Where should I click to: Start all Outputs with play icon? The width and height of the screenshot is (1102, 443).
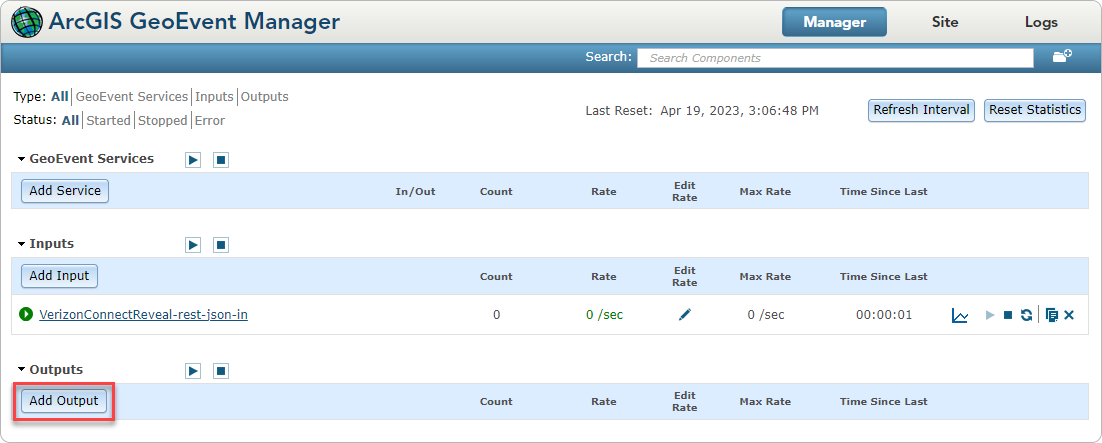tap(193, 371)
